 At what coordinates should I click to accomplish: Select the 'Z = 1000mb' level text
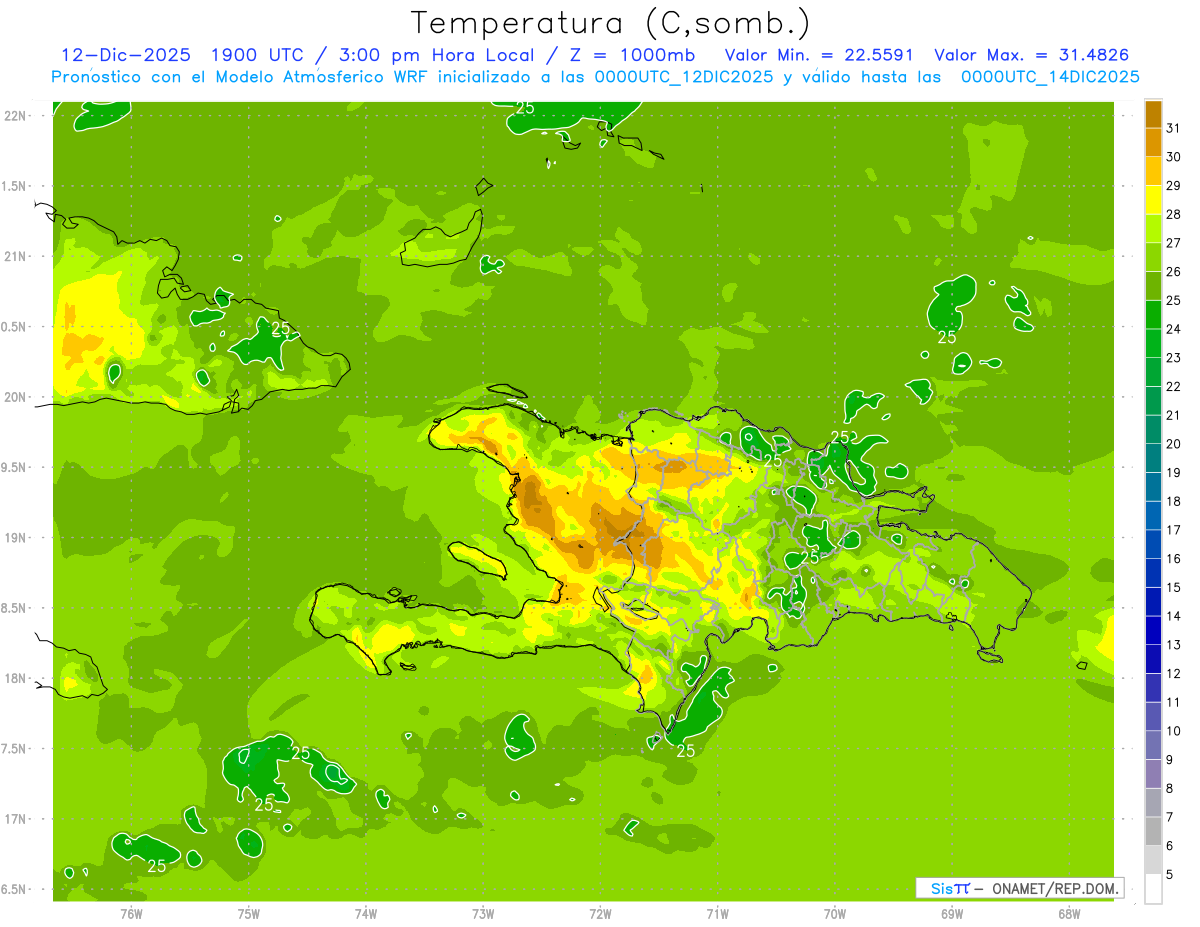[634, 54]
